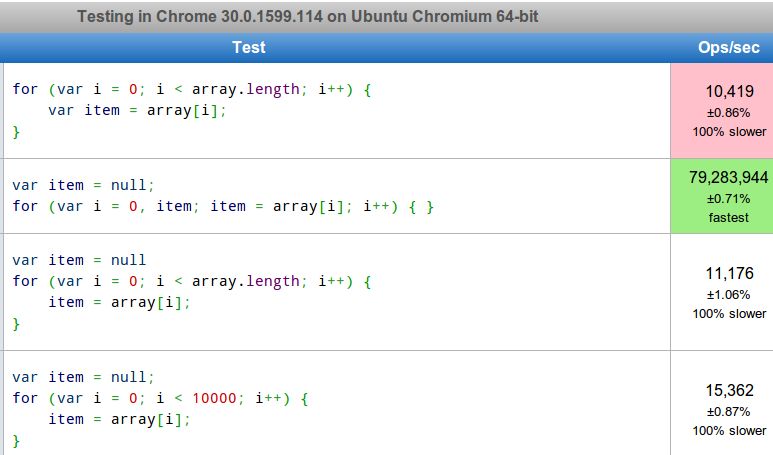Click the 'var item = null' line without semicolon
Image resolution: width=773 pixels, height=455 pixels.
click(x=79, y=260)
